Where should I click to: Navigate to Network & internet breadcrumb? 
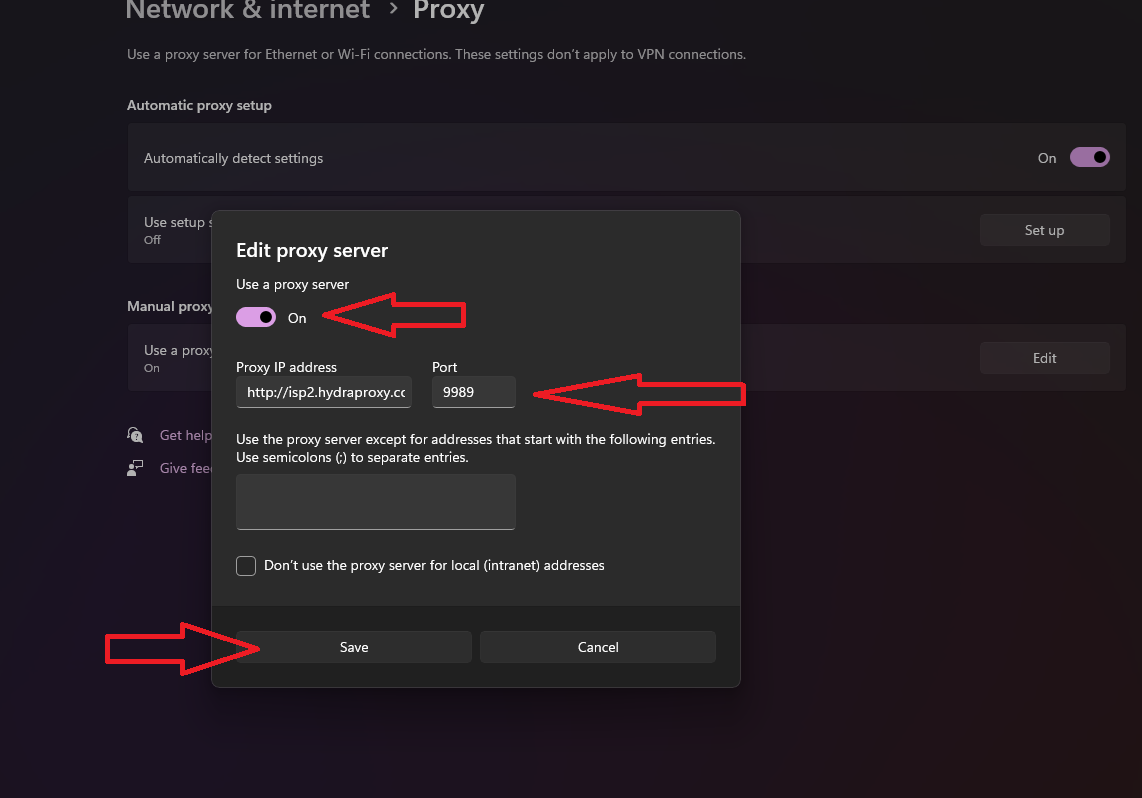coord(247,11)
